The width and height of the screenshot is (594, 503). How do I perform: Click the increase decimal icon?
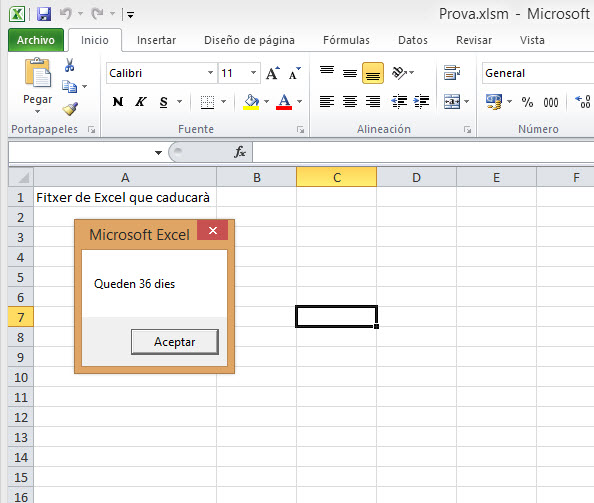583,102
